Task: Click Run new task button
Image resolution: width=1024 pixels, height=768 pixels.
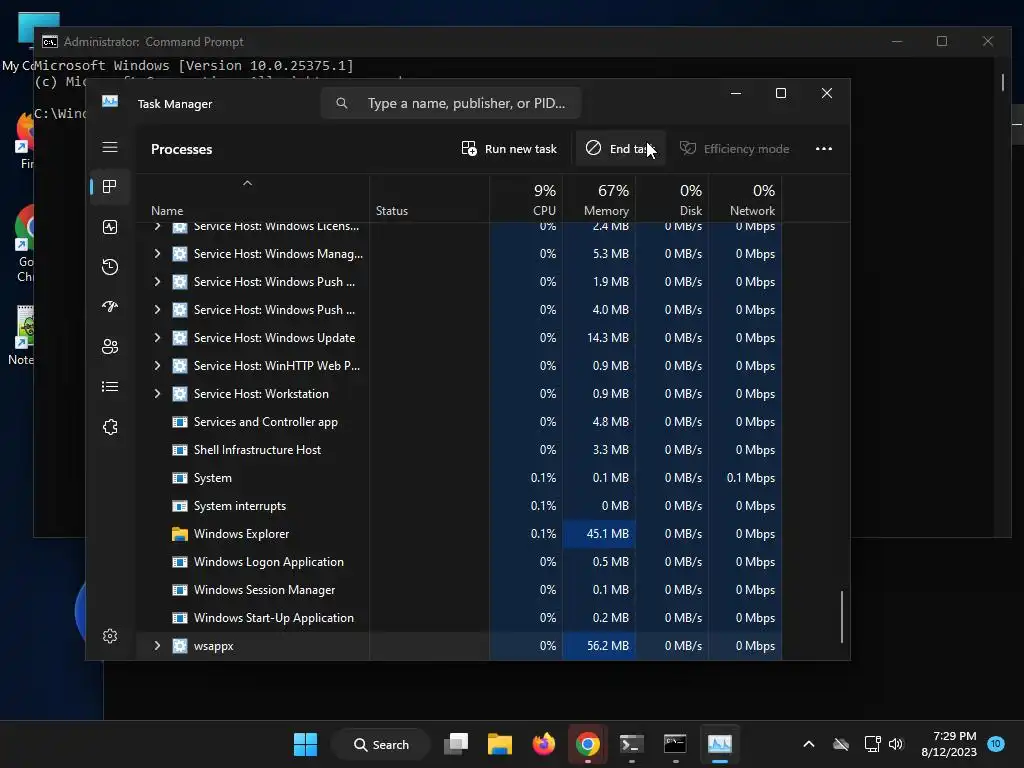Action: 509,149
